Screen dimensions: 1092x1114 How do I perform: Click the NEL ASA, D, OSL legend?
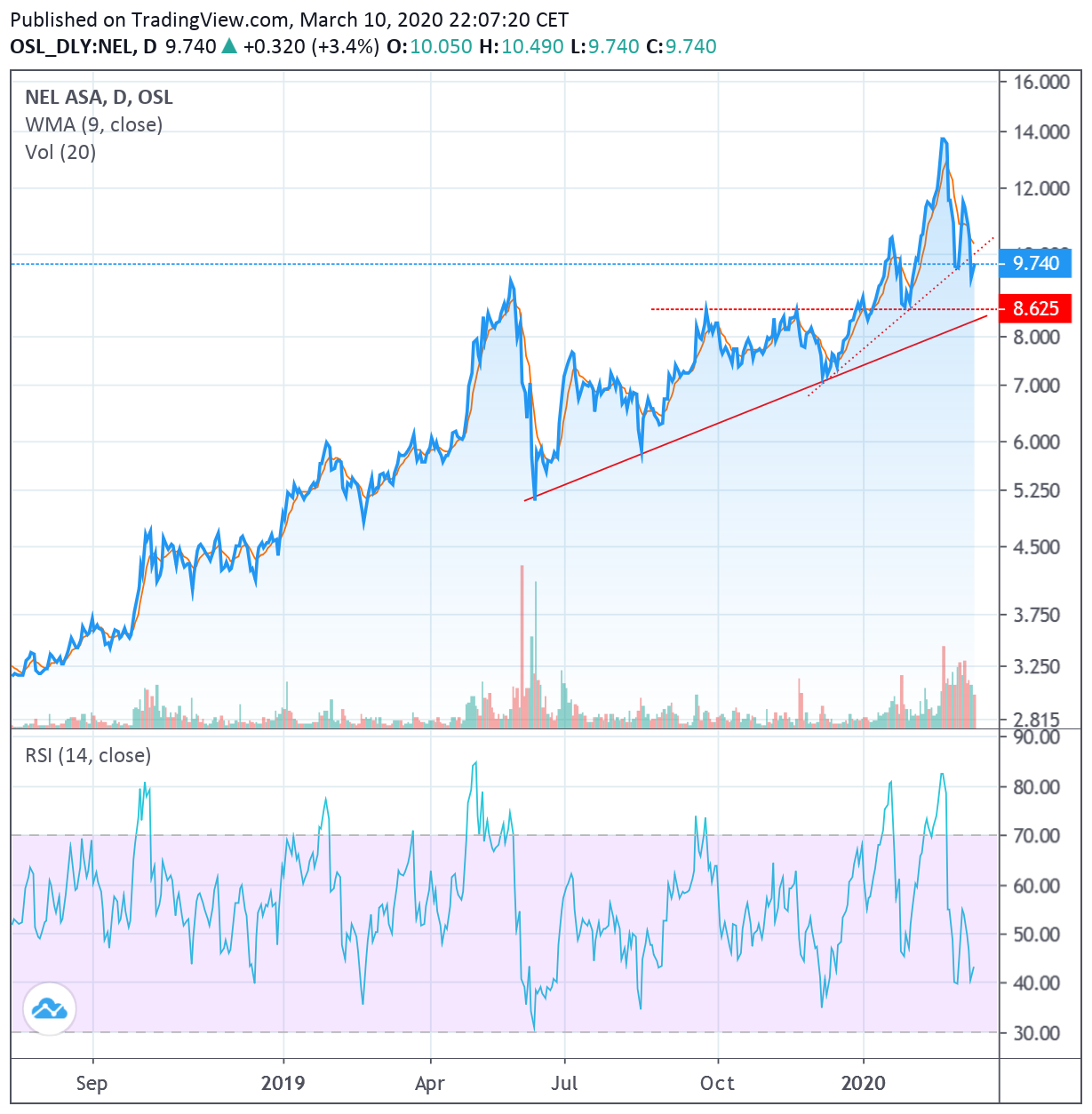pos(99,98)
